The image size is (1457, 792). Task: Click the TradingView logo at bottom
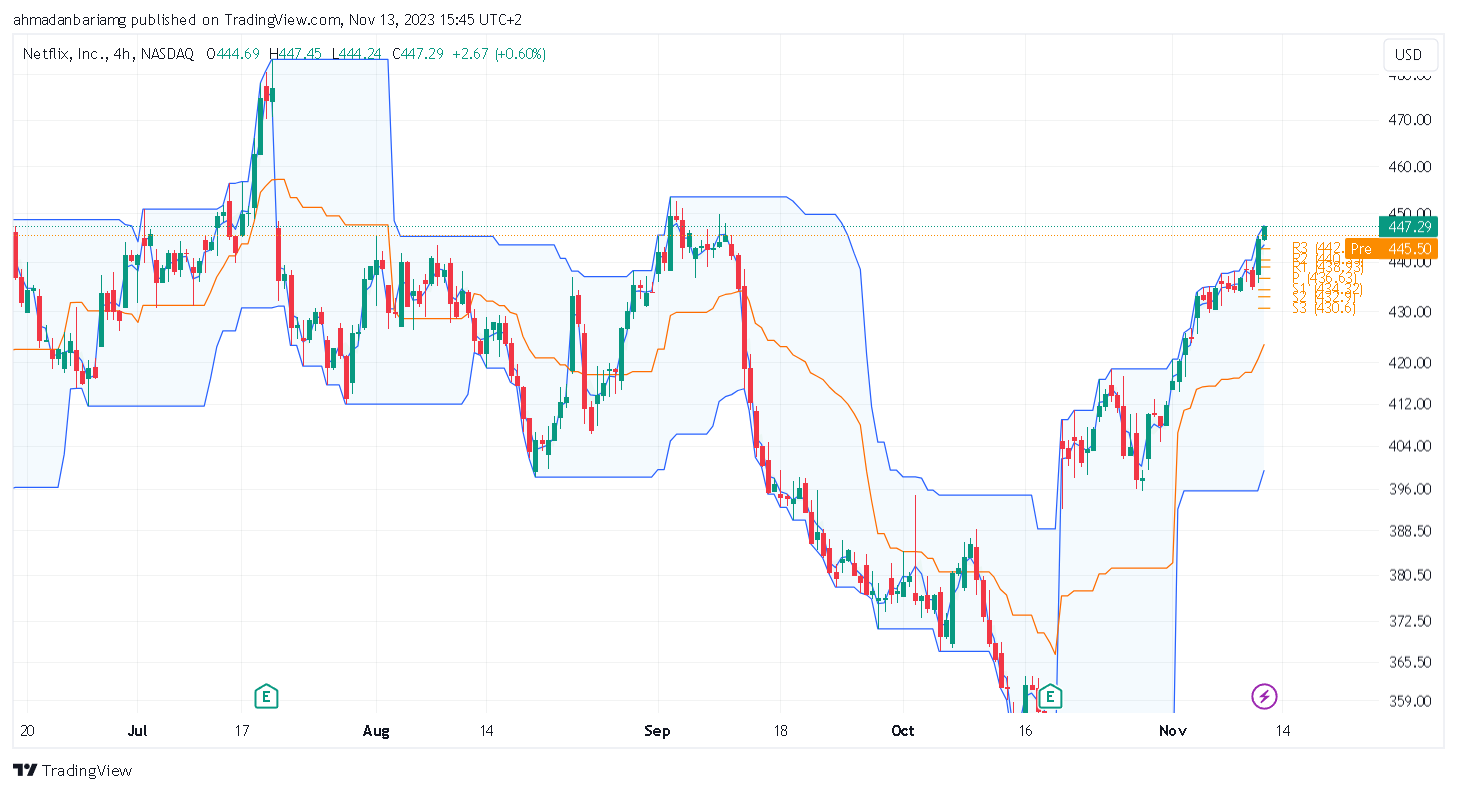pyautogui.click(x=72, y=771)
